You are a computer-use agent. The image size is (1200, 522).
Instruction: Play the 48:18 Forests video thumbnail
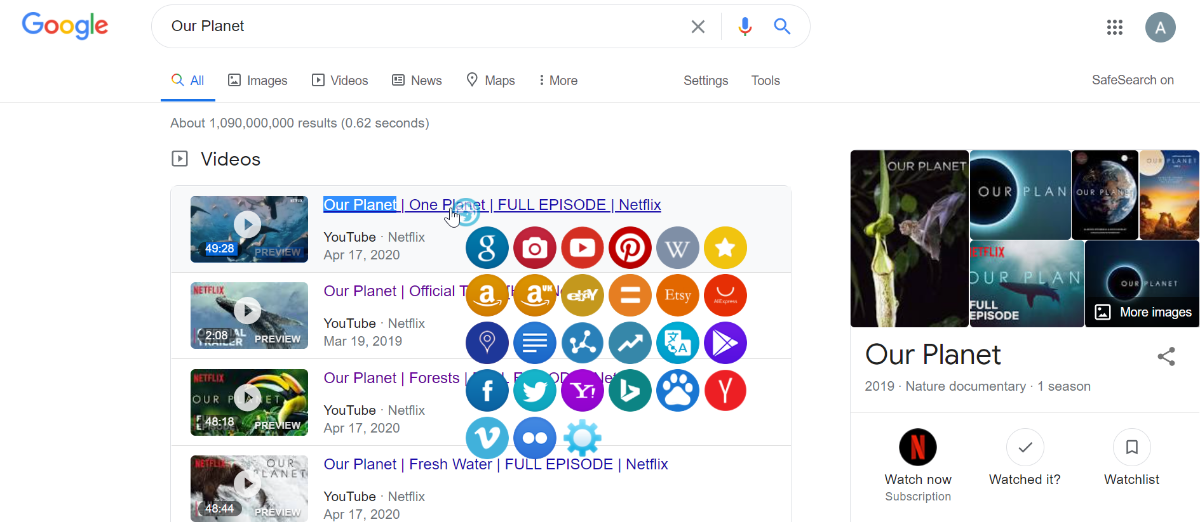(x=249, y=402)
